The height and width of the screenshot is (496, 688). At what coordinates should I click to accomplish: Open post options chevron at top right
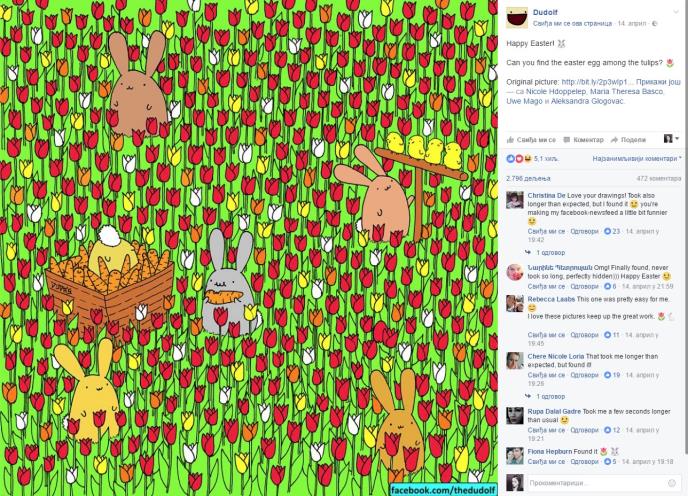675,12
